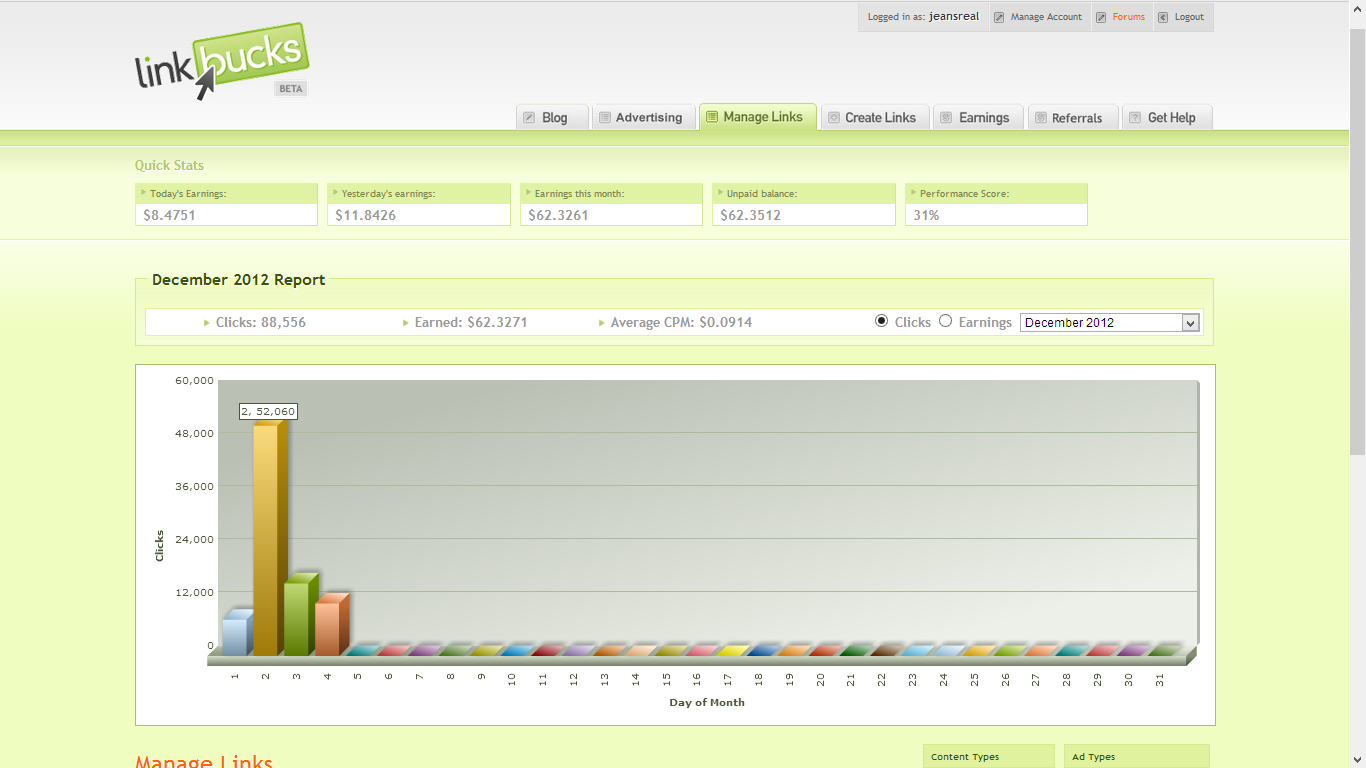
Task: Click the Earnings tab icon
Action: pos(946,118)
